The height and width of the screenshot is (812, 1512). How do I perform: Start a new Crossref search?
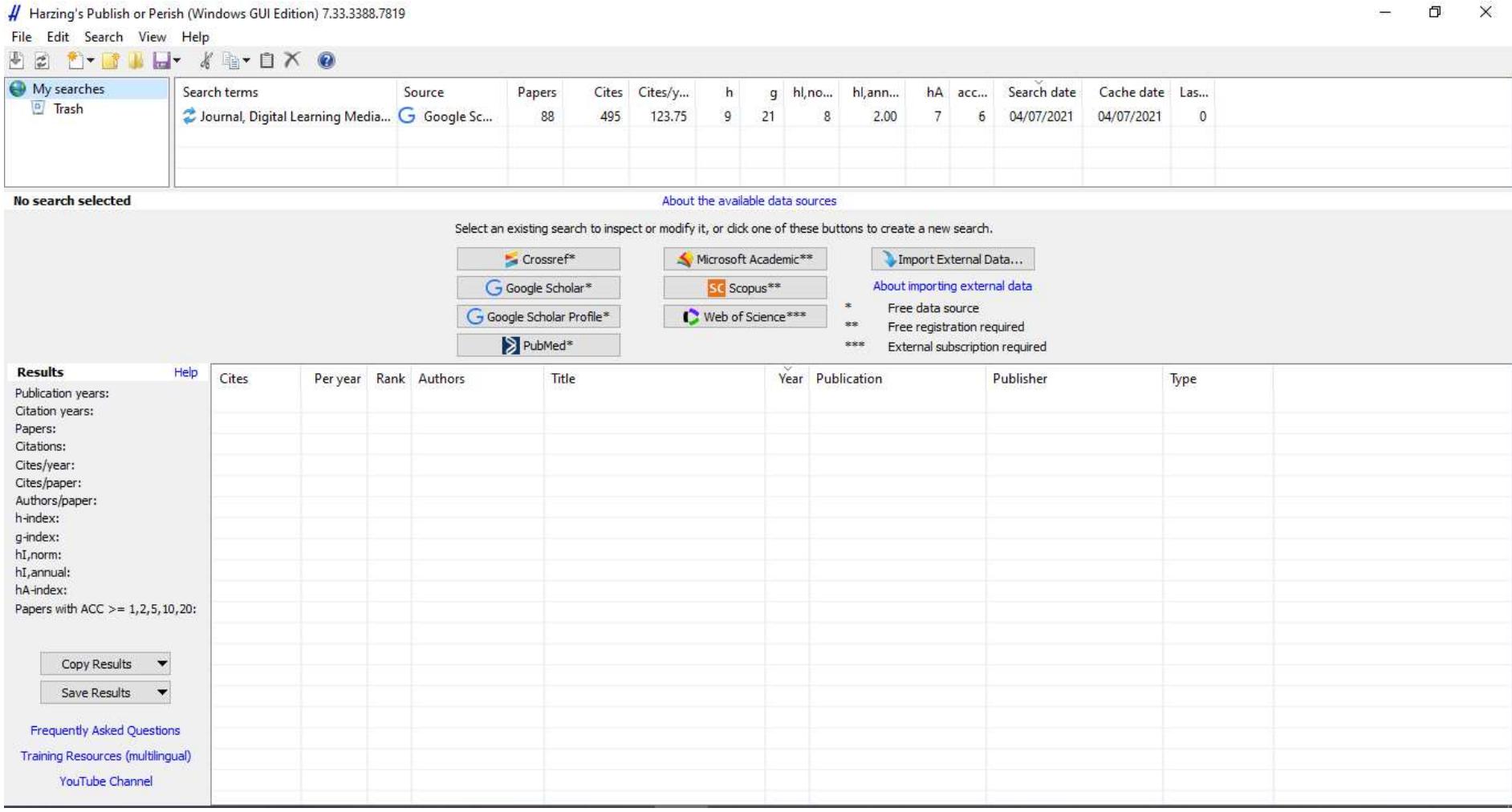(x=539, y=259)
